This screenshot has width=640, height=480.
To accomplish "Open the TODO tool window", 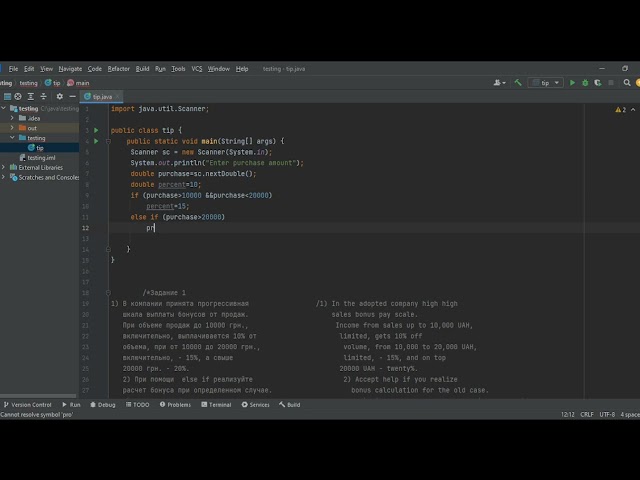I will [x=137, y=405].
